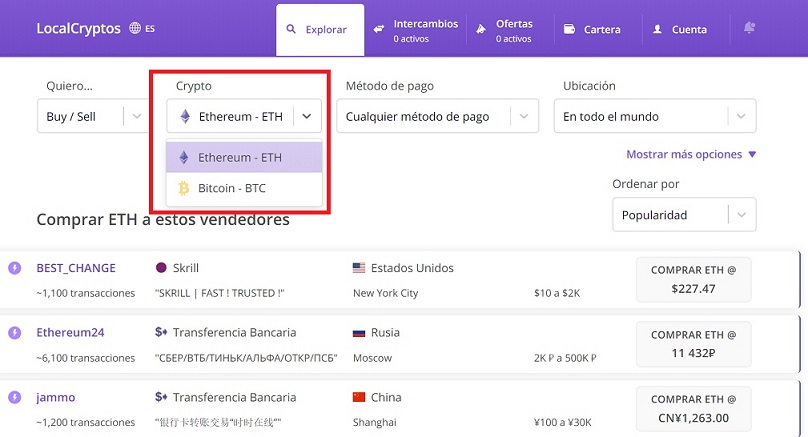Click "~1,100 transacciones" text
Image resolution: width=808 pixels, height=437 pixels.
pos(86,293)
